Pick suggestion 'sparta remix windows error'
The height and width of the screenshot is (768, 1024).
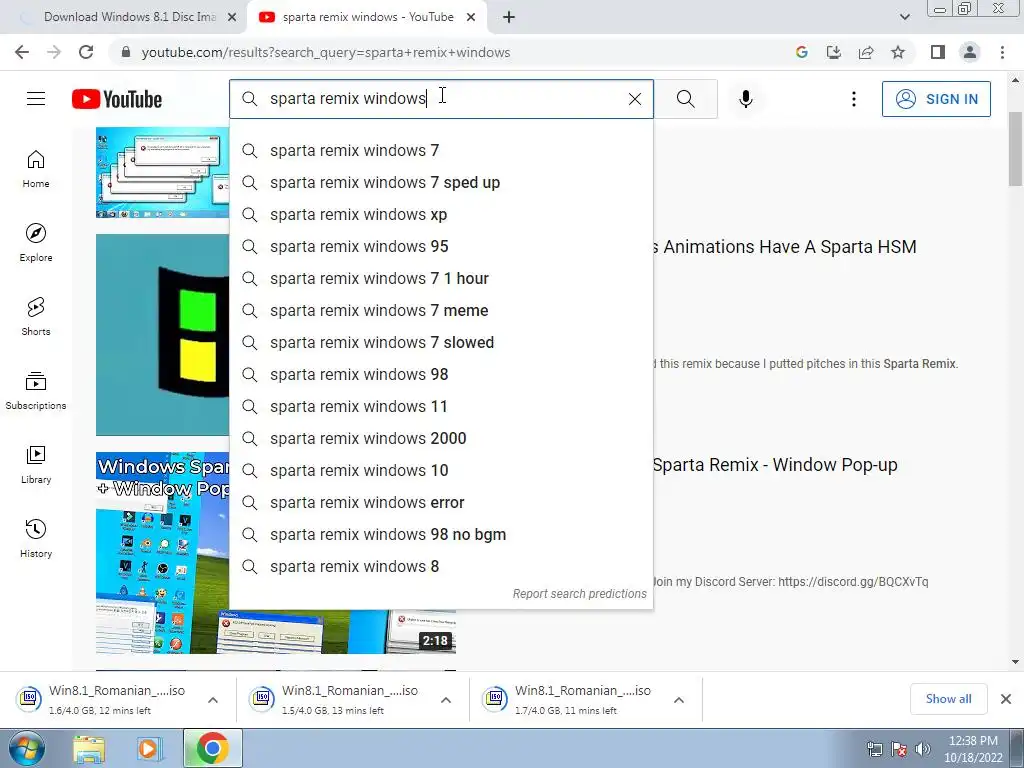[441, 502]
